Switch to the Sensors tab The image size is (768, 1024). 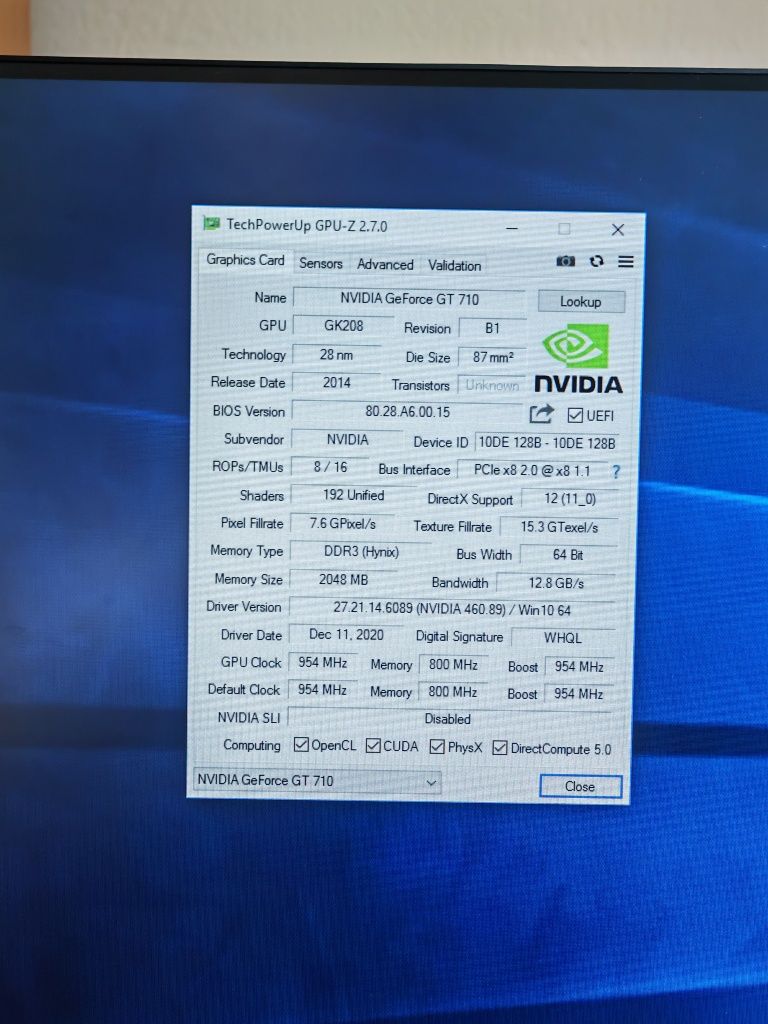321,263
